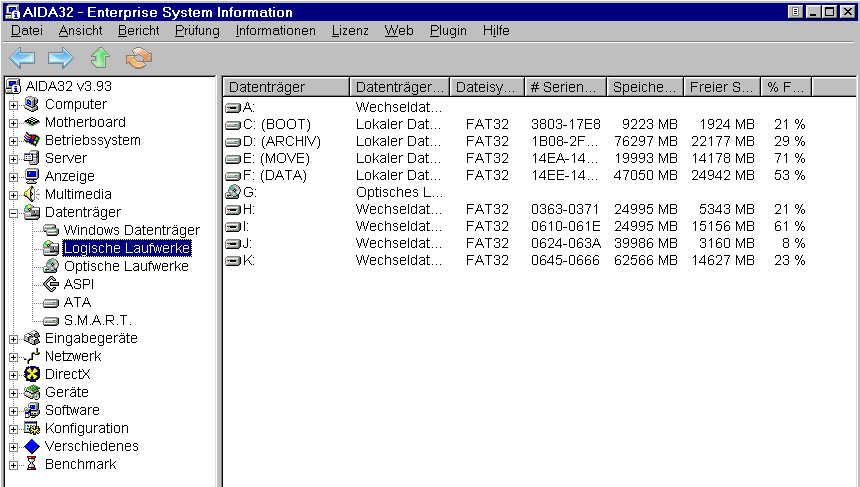Click the Eingabegeräte icon
The image size is (860, 487).
click(x=32, y=338)
